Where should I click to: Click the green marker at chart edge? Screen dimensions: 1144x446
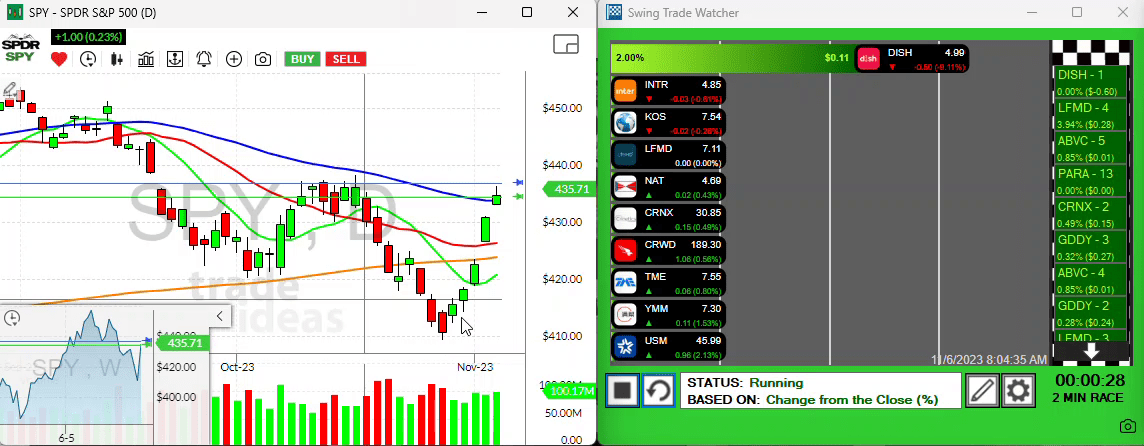[x=518, y=196]
